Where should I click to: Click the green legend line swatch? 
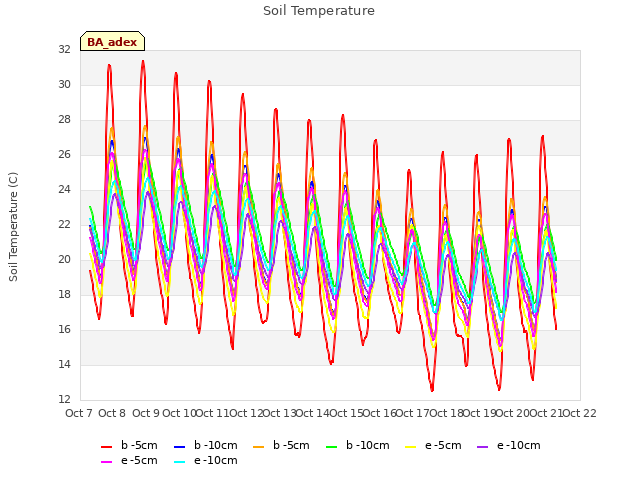(x=331, y=447)
